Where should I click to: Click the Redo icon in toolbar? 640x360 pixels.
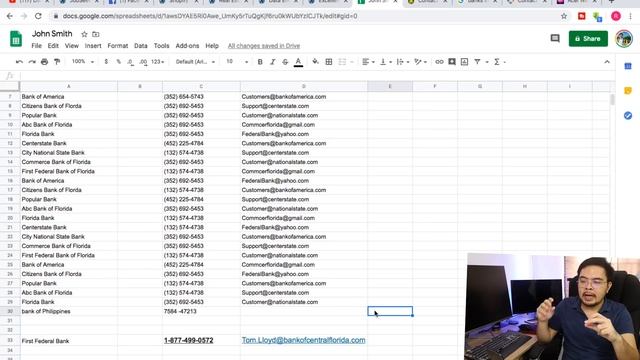[32, 62]
